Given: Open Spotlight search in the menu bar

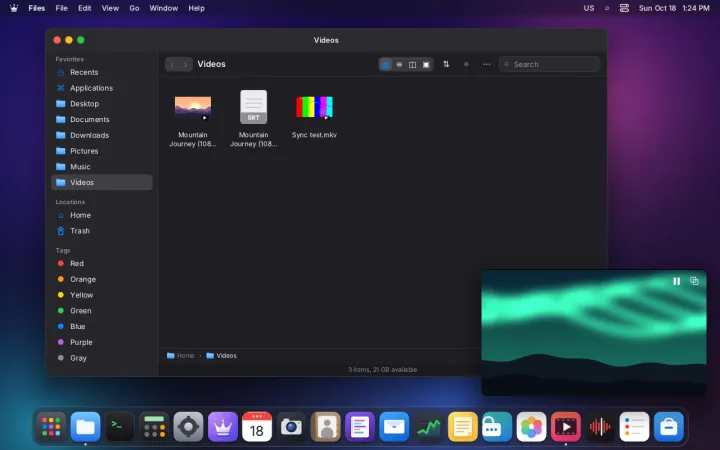Looking at the screenshot, I should tap(607, 8).
